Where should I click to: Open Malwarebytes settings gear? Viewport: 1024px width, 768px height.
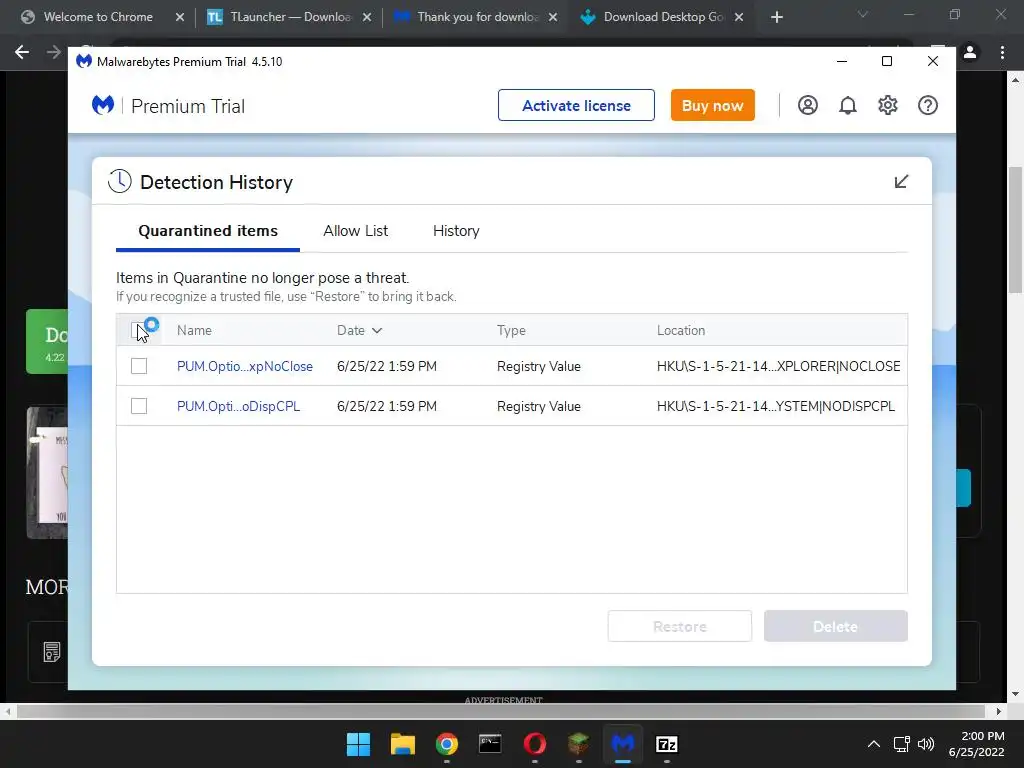tap(888, 105)
